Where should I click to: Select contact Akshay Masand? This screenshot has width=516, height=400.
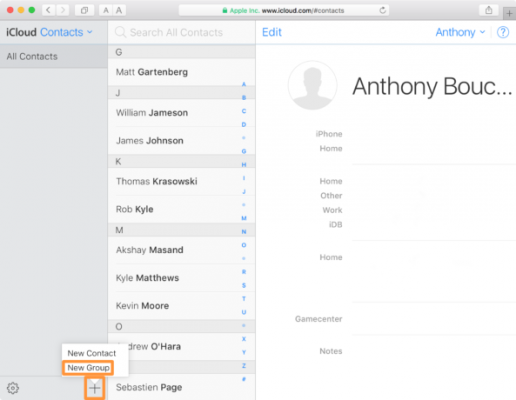(182, 250)
